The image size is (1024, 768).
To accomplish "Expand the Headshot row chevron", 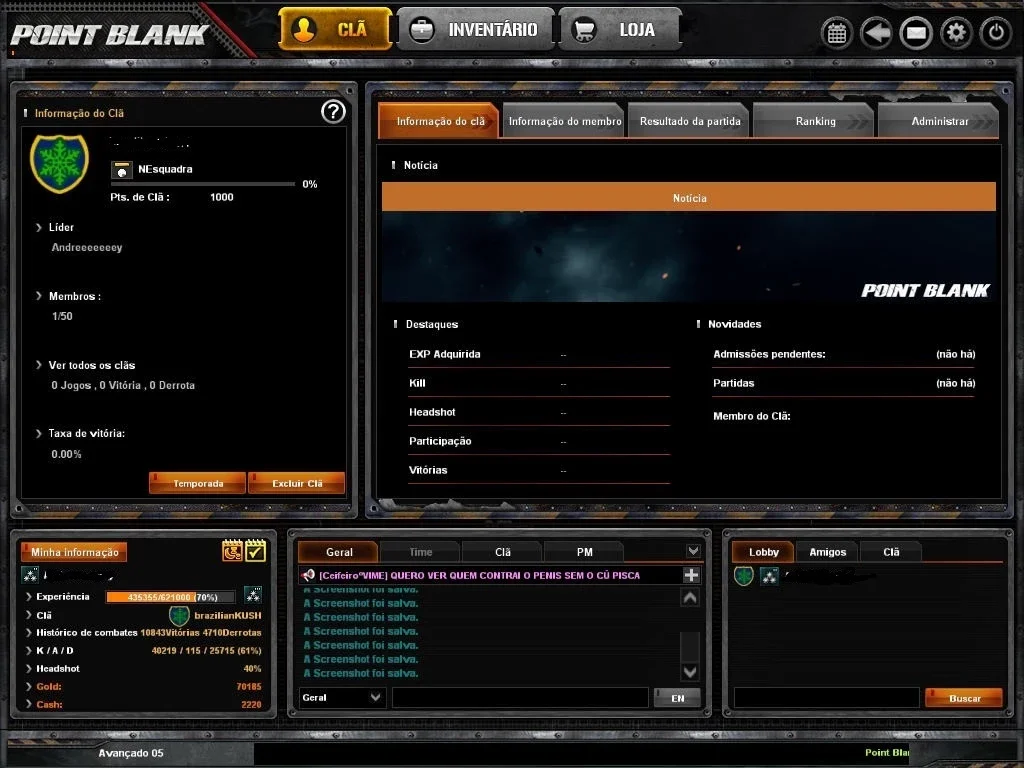I will 29,668.
